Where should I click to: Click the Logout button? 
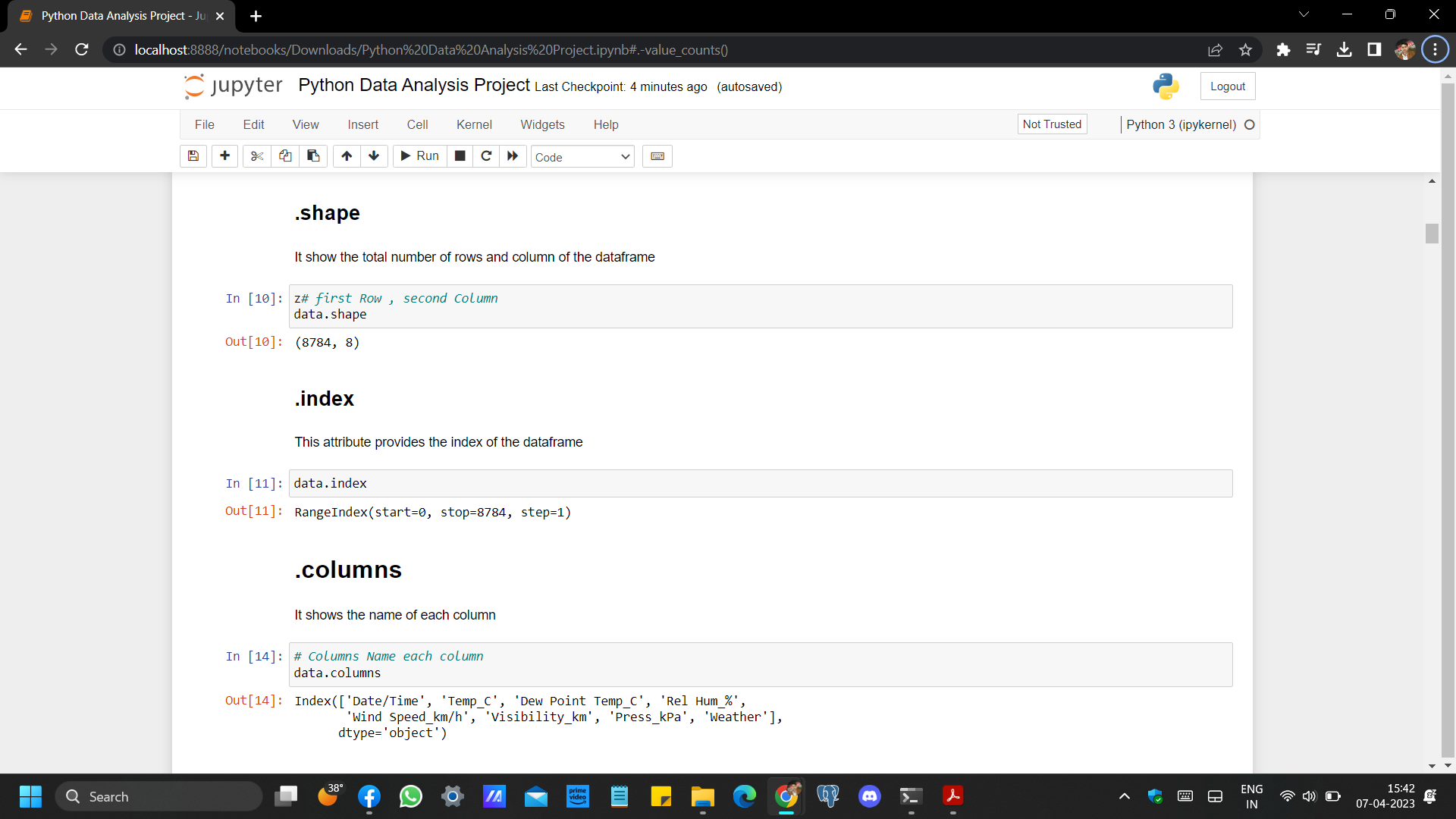pyautogui.click(x=1227, y=86)
